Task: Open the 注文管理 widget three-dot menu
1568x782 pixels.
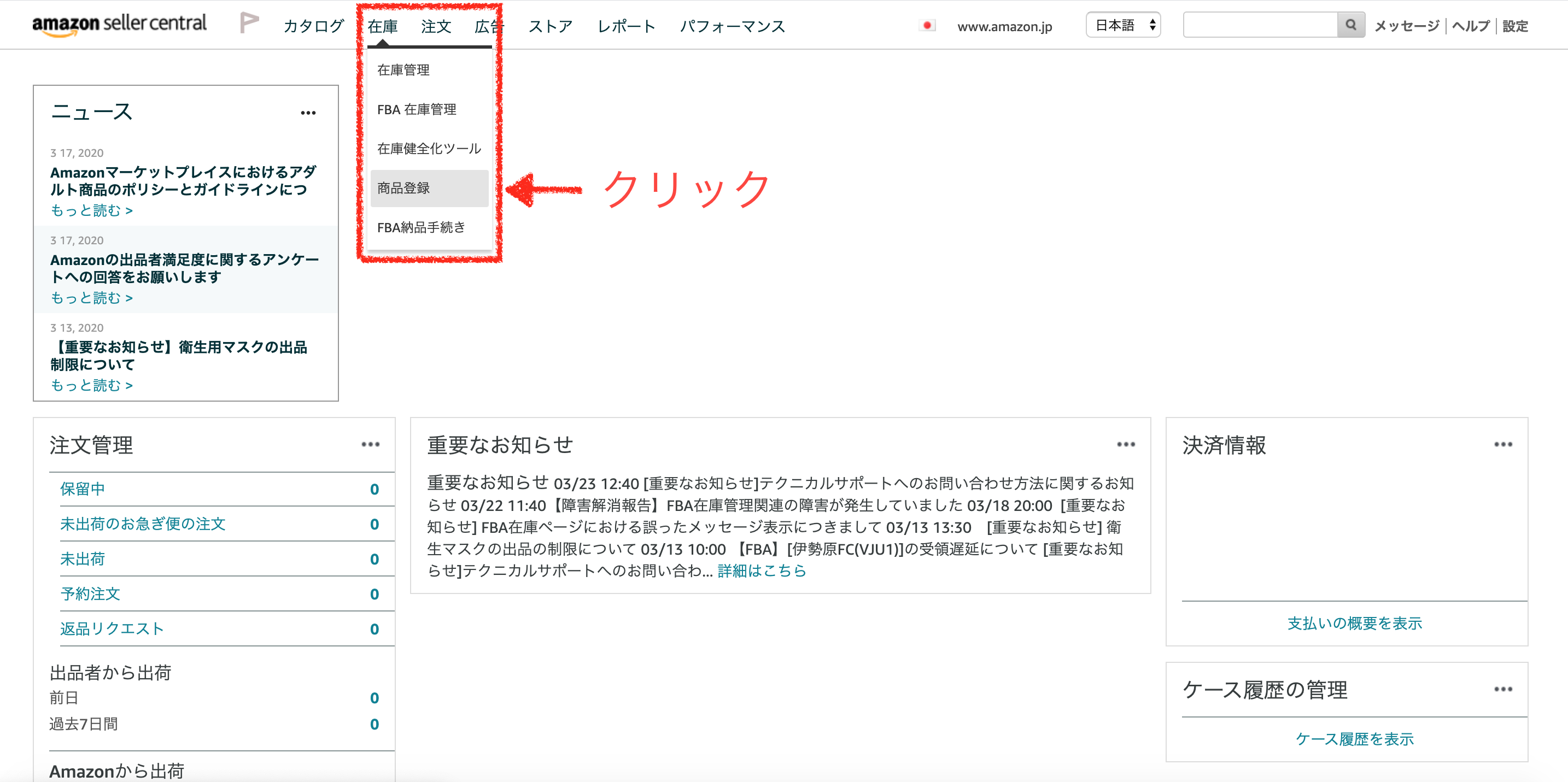Action: (x=370, y=444)
